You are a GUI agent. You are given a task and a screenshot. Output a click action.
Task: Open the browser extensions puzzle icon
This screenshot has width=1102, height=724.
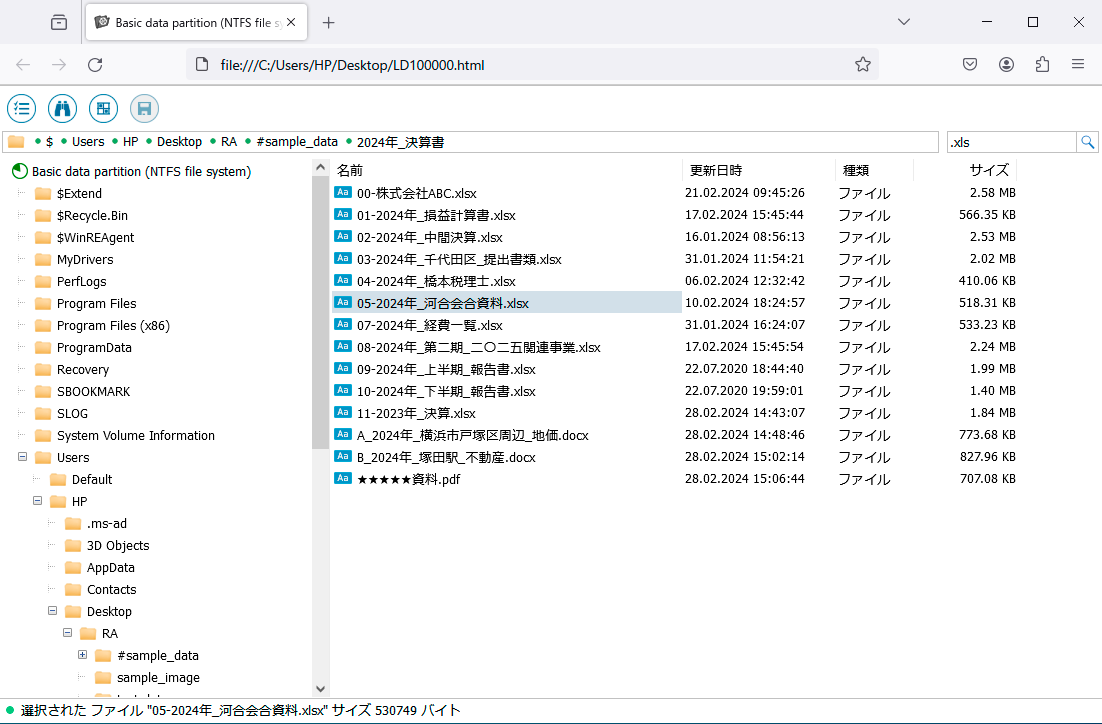click(1042, 64)
